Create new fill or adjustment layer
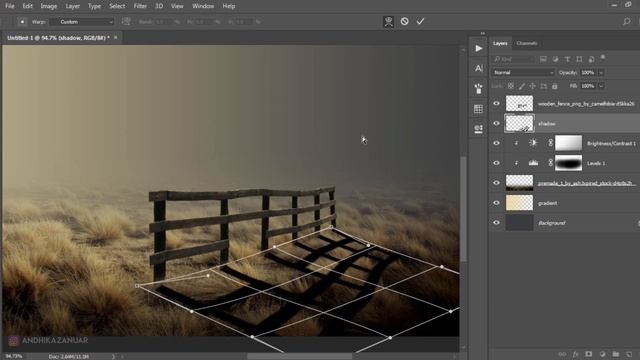This screenshot has height=360, width=640. click(602, 354)
